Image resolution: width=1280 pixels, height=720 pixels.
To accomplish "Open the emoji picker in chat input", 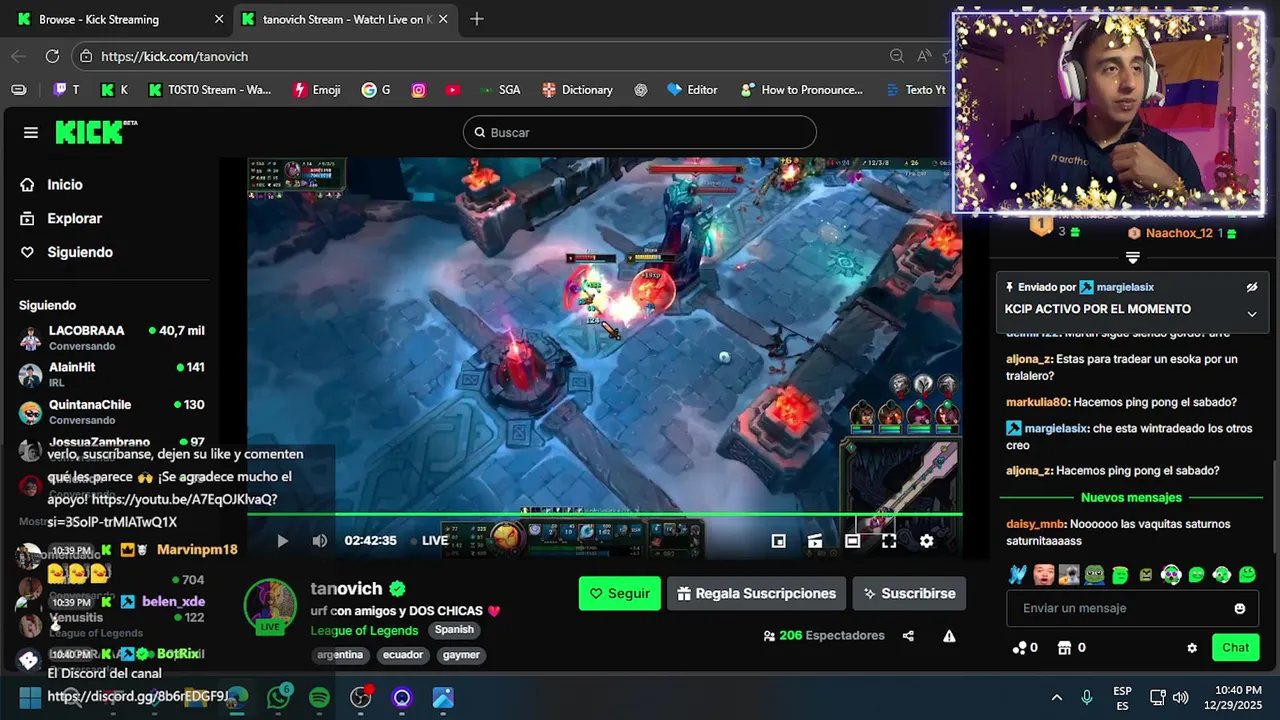I will pyautogui.click(x=1240, y=608).
